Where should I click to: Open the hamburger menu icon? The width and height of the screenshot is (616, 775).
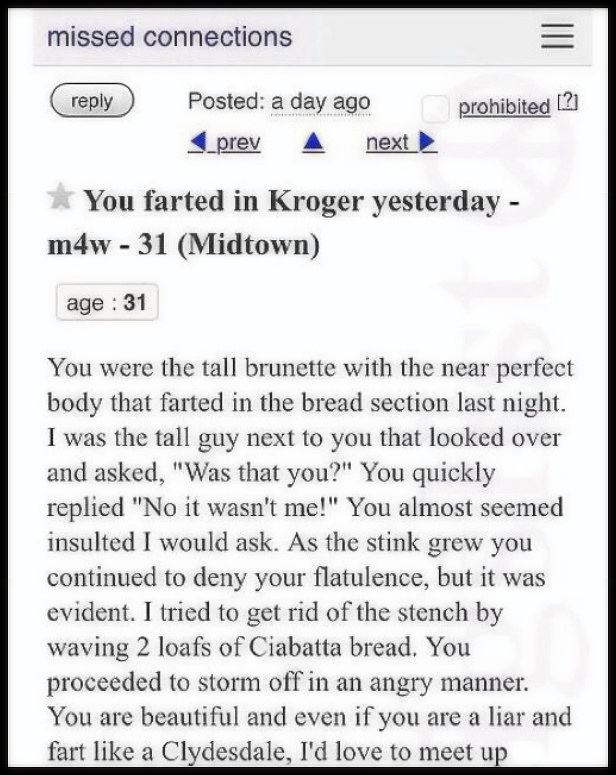coord(557,37)
